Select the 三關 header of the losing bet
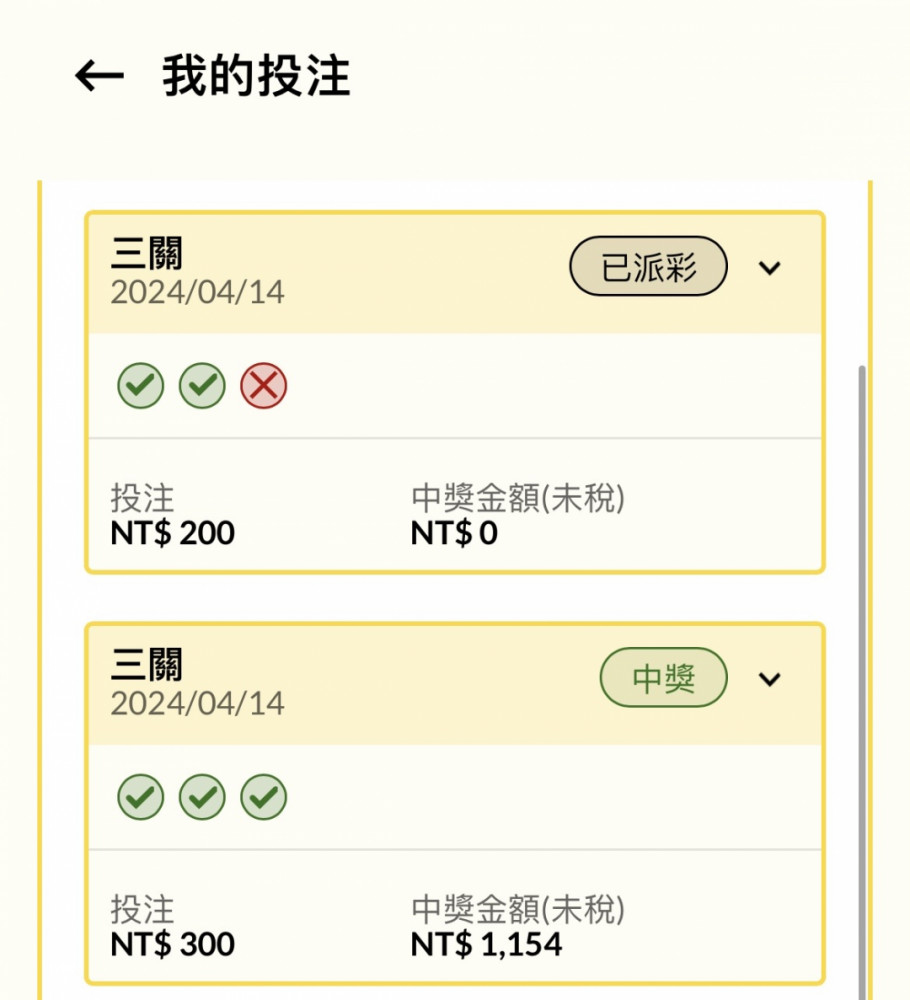 coord(147,254)
